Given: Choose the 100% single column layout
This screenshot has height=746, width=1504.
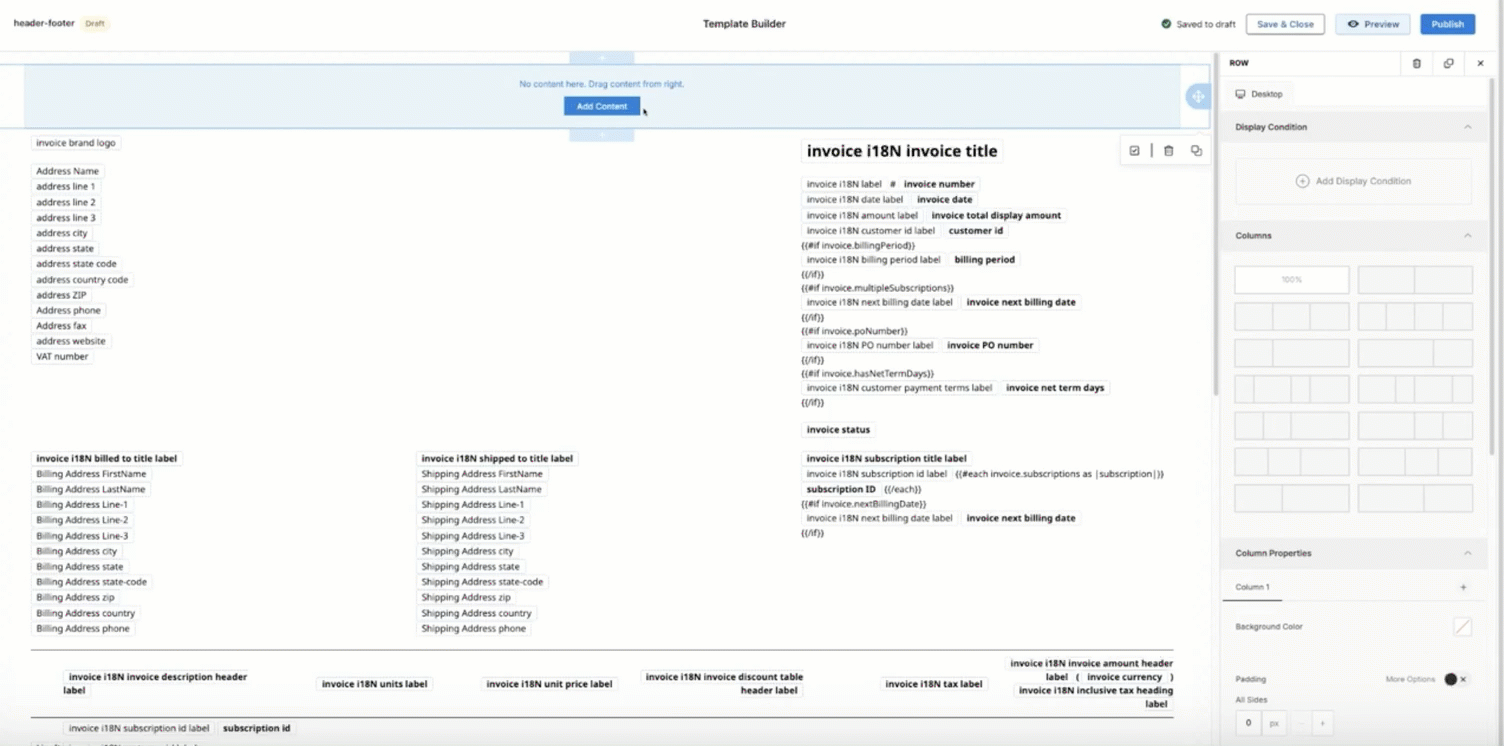Looking at the screenshot, I should (1291, 280).
